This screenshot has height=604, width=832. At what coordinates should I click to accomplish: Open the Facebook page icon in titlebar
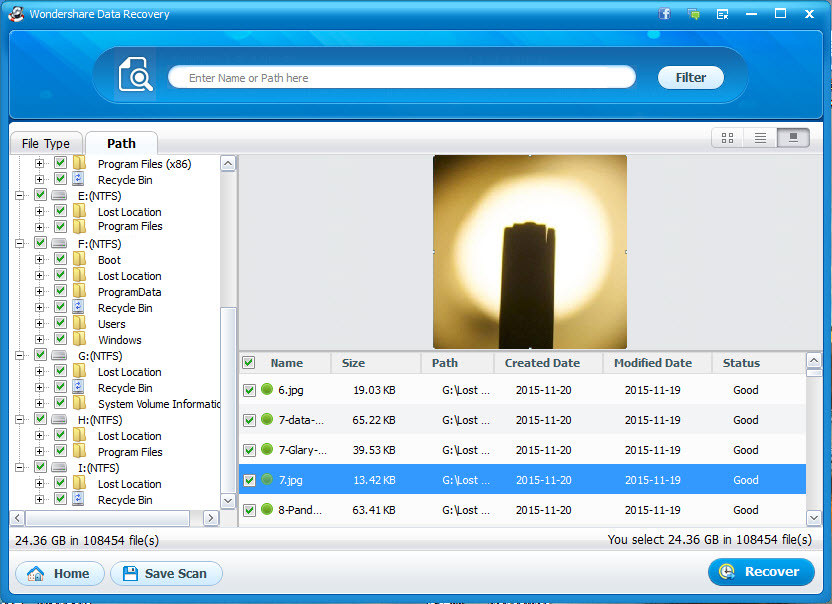[x=663, y=14]
